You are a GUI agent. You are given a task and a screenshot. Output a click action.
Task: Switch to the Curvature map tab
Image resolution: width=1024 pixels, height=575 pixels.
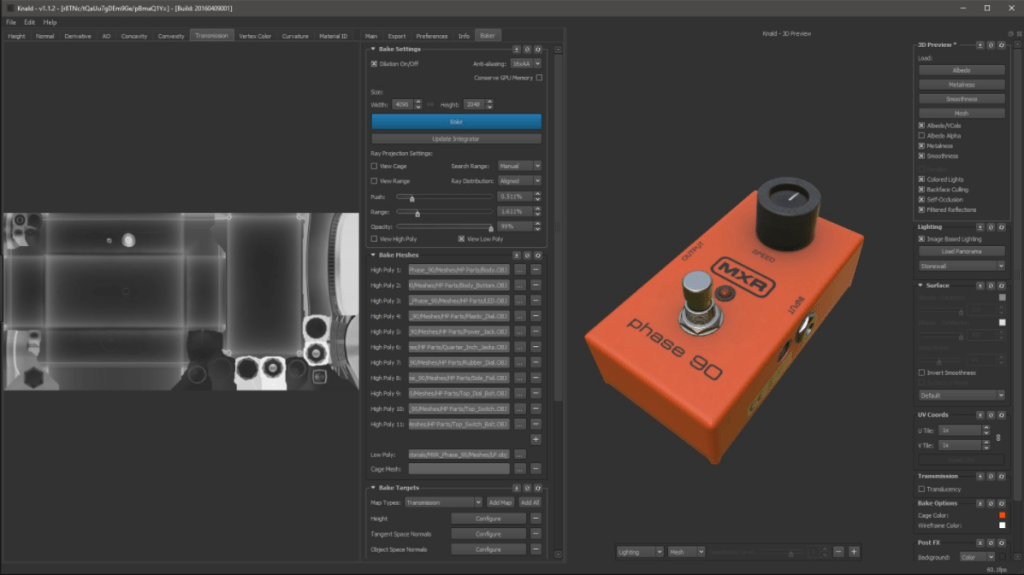point(295,36)
